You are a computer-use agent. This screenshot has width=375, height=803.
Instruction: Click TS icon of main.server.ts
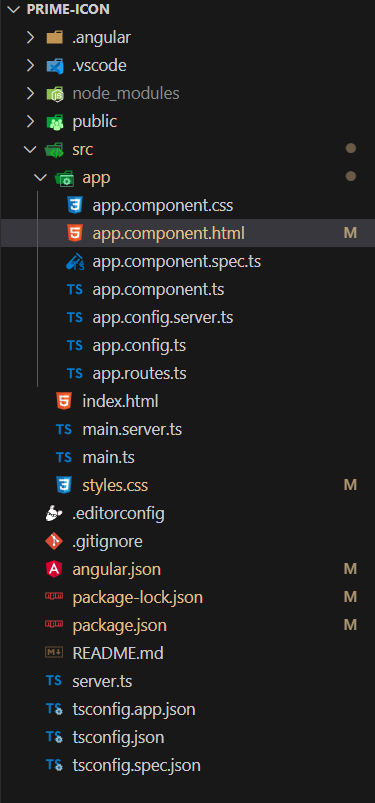point(64,429)
